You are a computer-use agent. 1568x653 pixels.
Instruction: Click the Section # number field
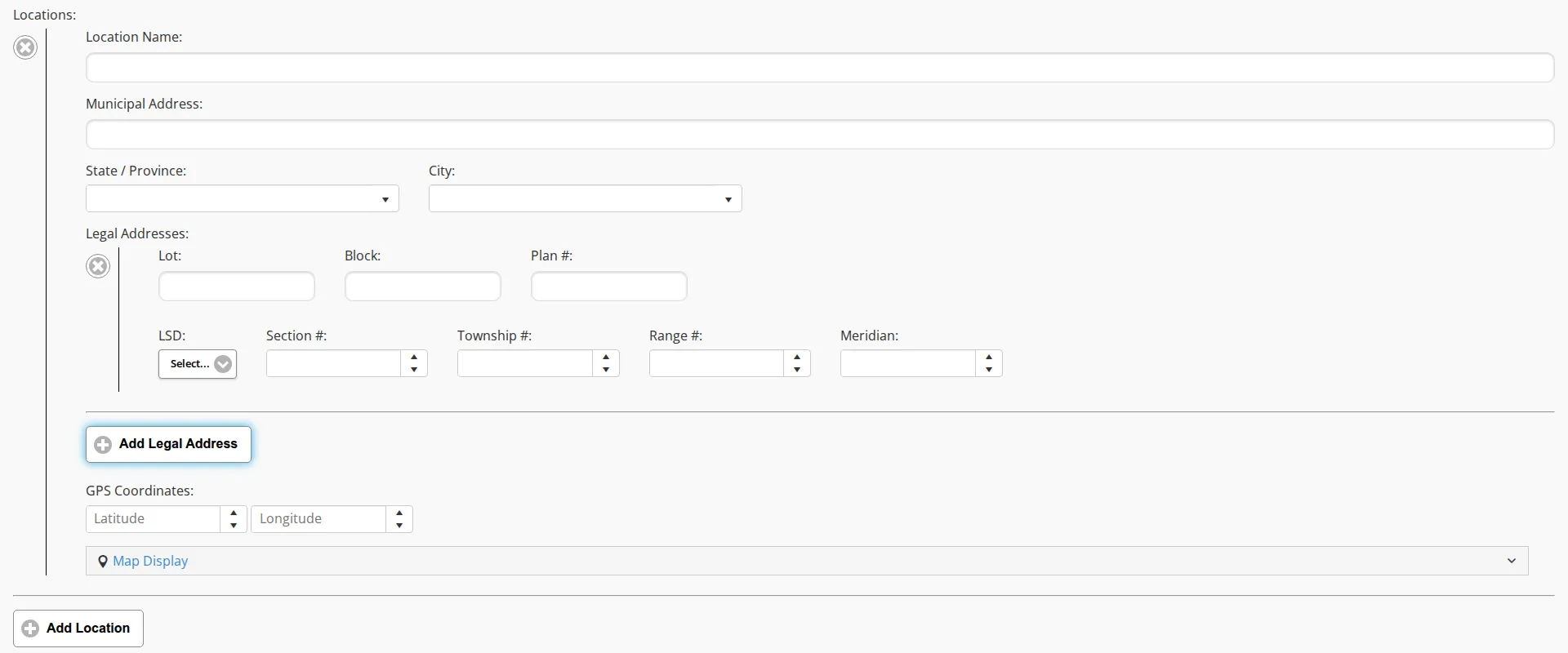point(333,363)
